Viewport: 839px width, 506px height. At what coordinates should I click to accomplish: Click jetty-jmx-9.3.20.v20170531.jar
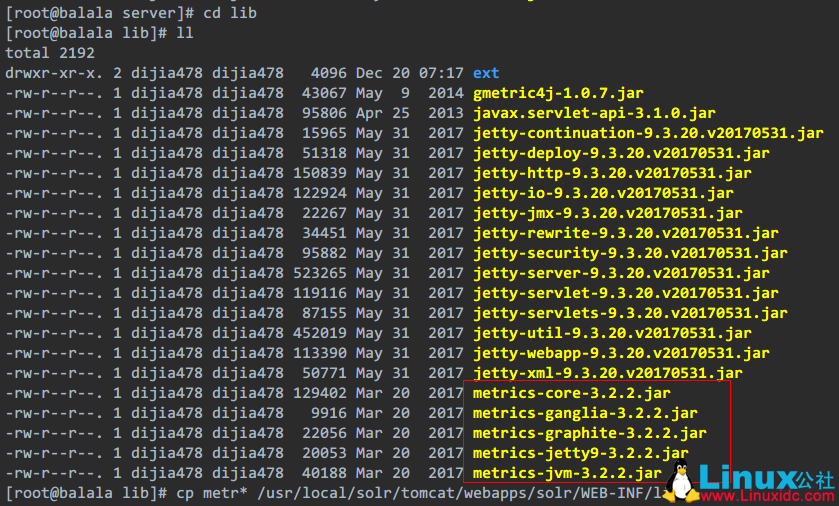608,213
